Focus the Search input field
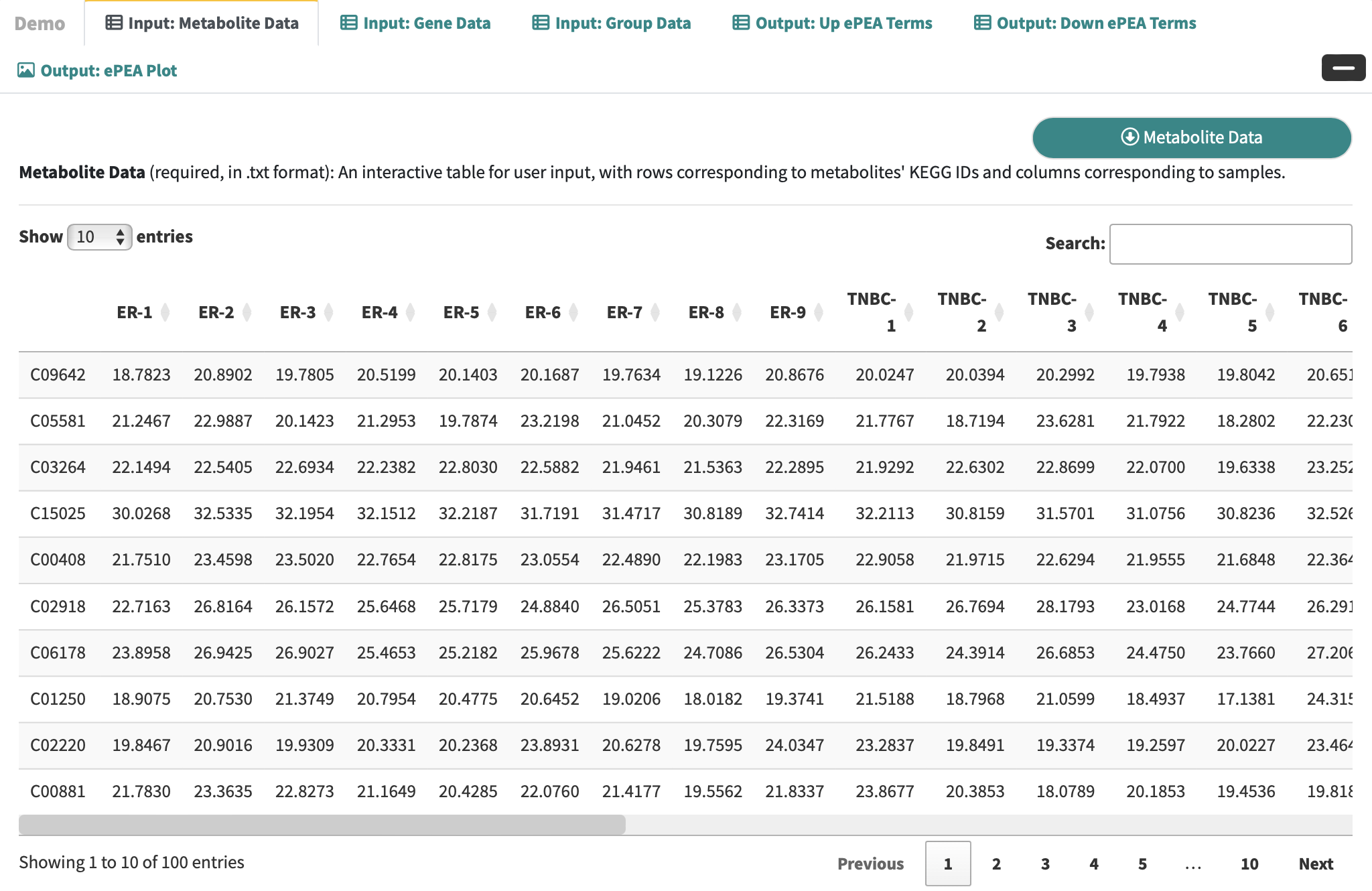This screenshot has height=891, width=1372. point(1230,244)
